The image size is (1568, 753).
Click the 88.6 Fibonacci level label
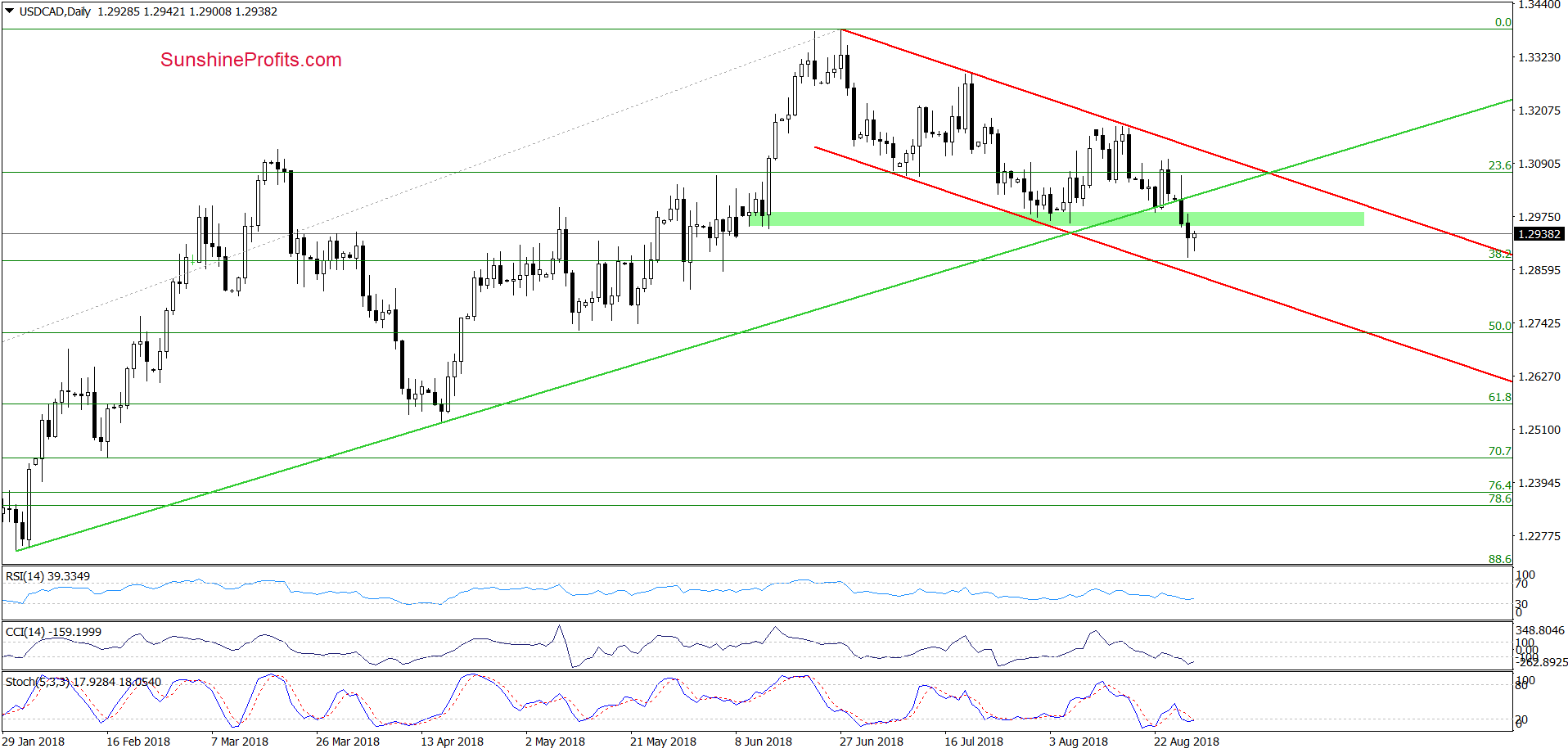[1499, 559]
